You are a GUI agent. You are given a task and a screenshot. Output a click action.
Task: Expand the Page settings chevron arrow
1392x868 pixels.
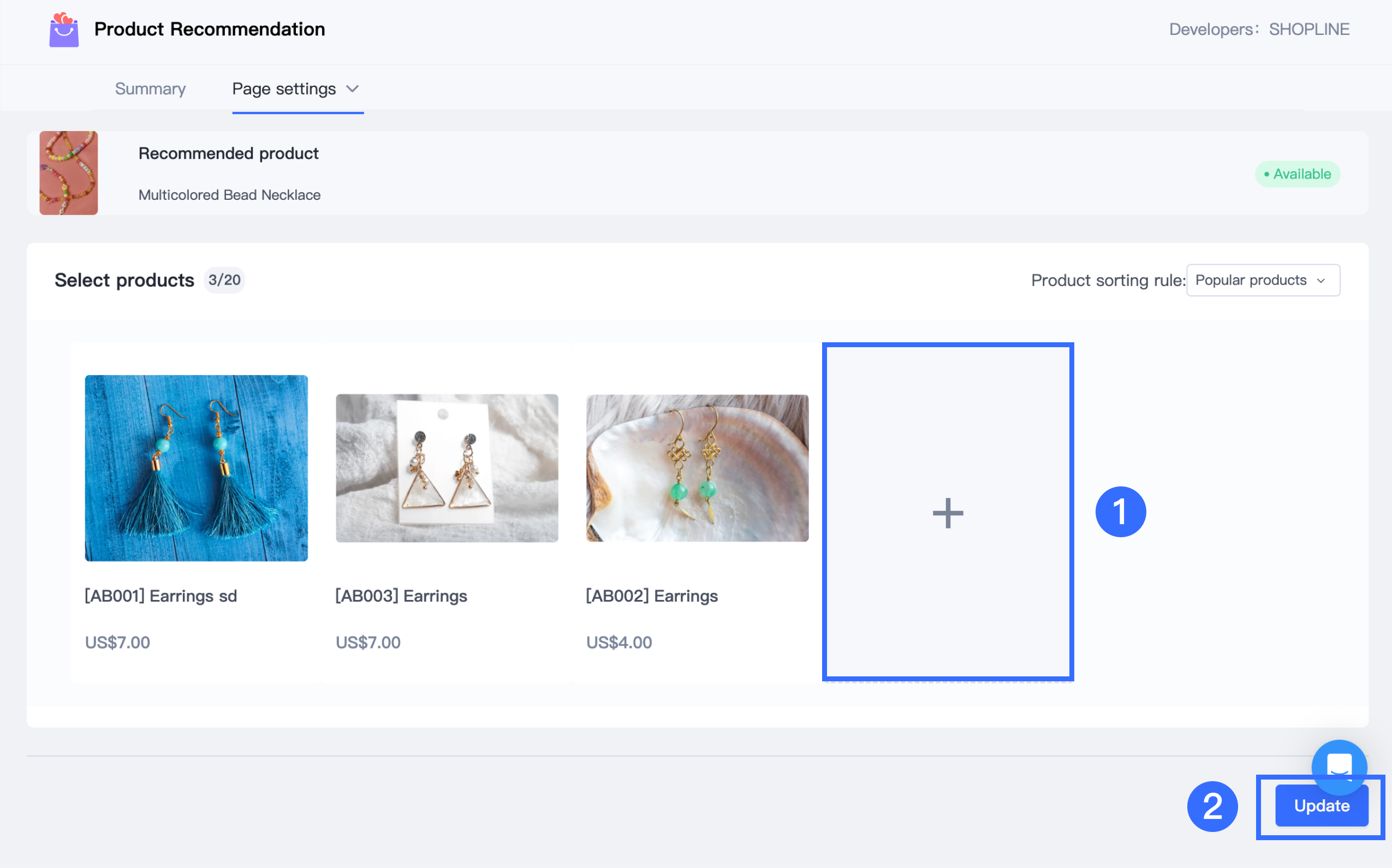353,89
